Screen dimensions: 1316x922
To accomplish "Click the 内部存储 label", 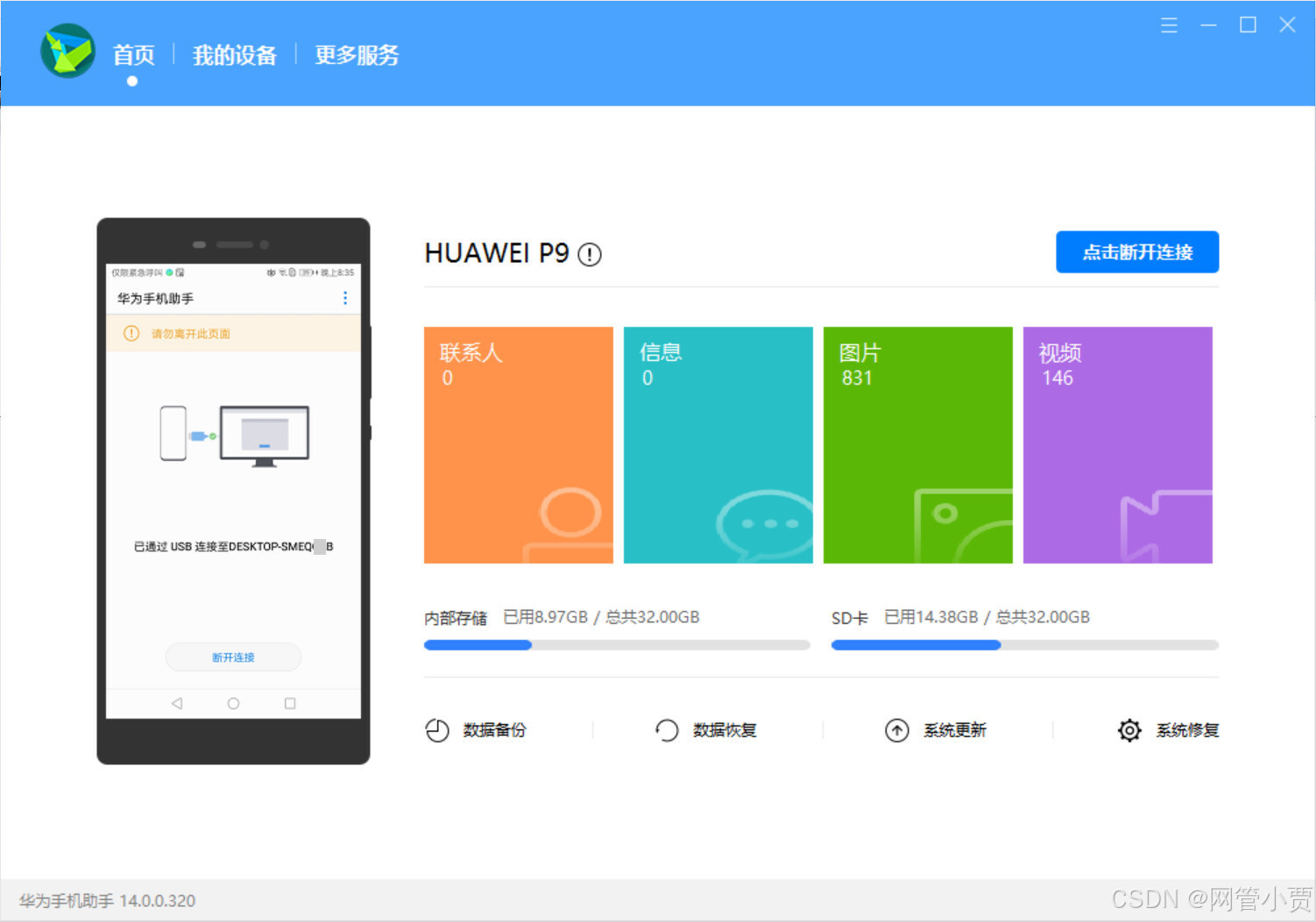I will tap(456, 618).
